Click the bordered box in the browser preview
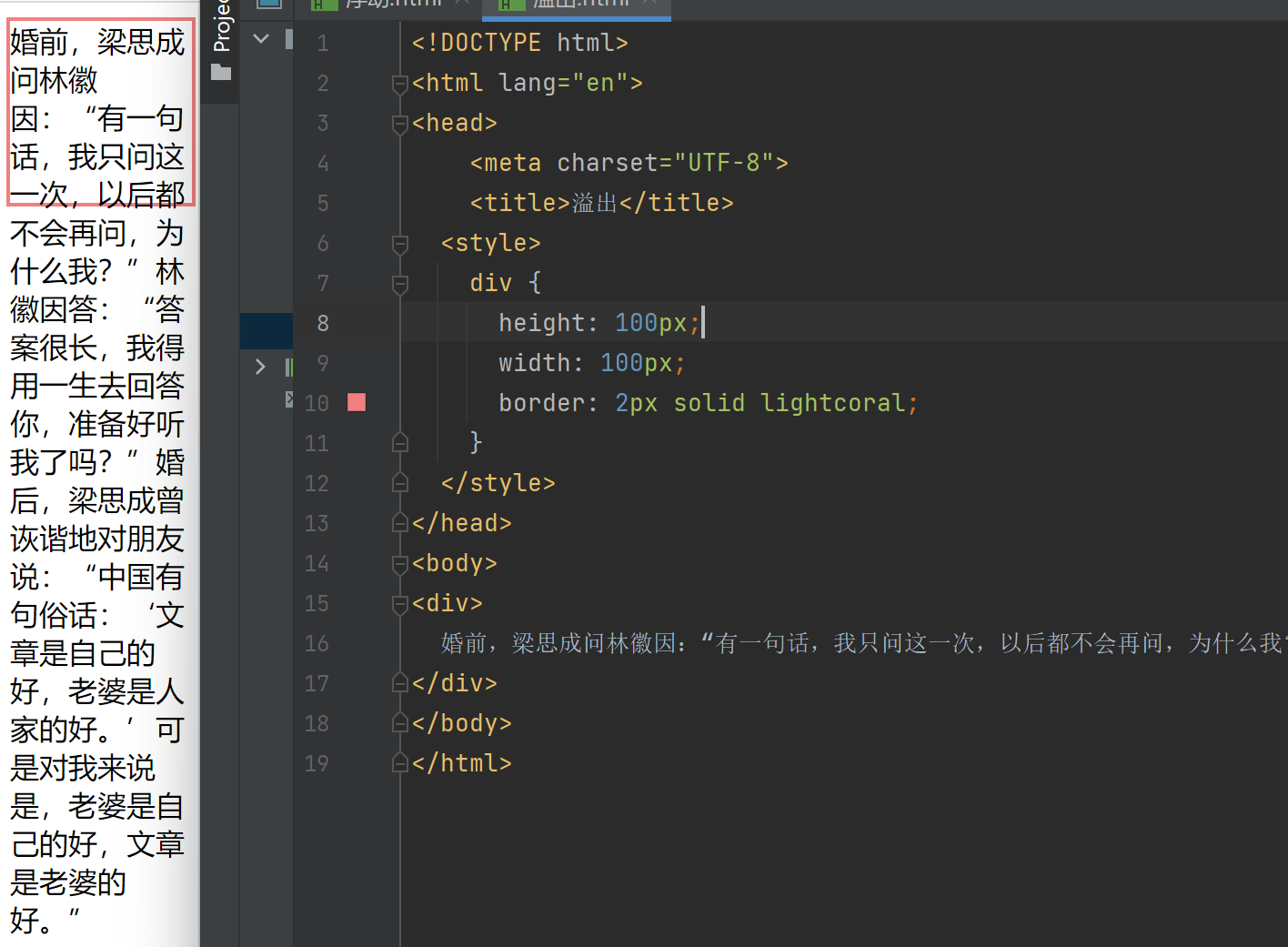1288x947 pixels. click(x=101, y=113)
